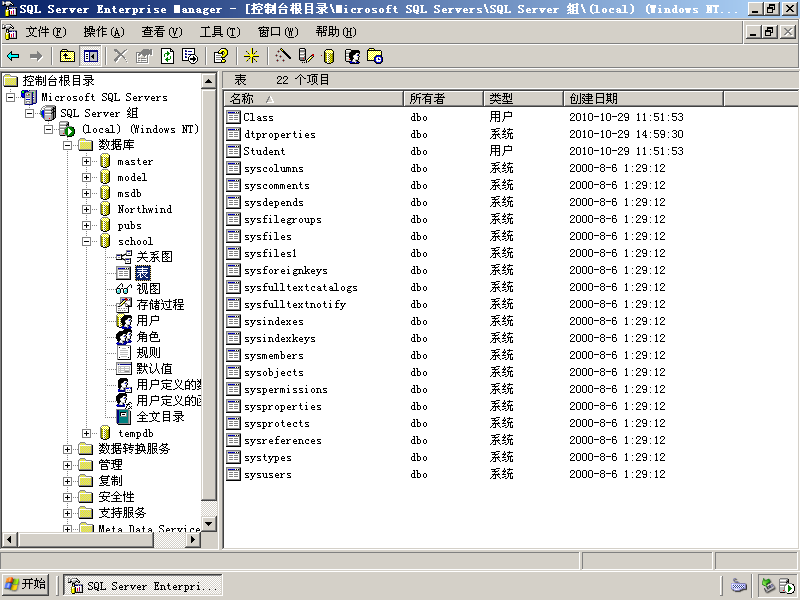
Task: Select the 表 tables tree node
Action: pos(142,273)
